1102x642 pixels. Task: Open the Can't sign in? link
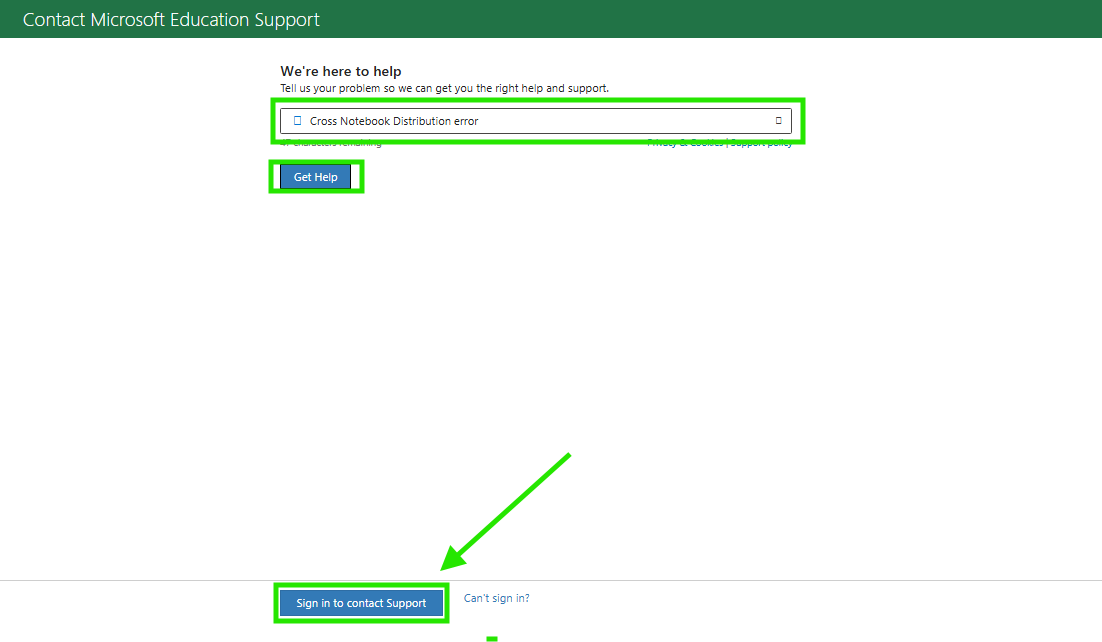tap(497, 598)
